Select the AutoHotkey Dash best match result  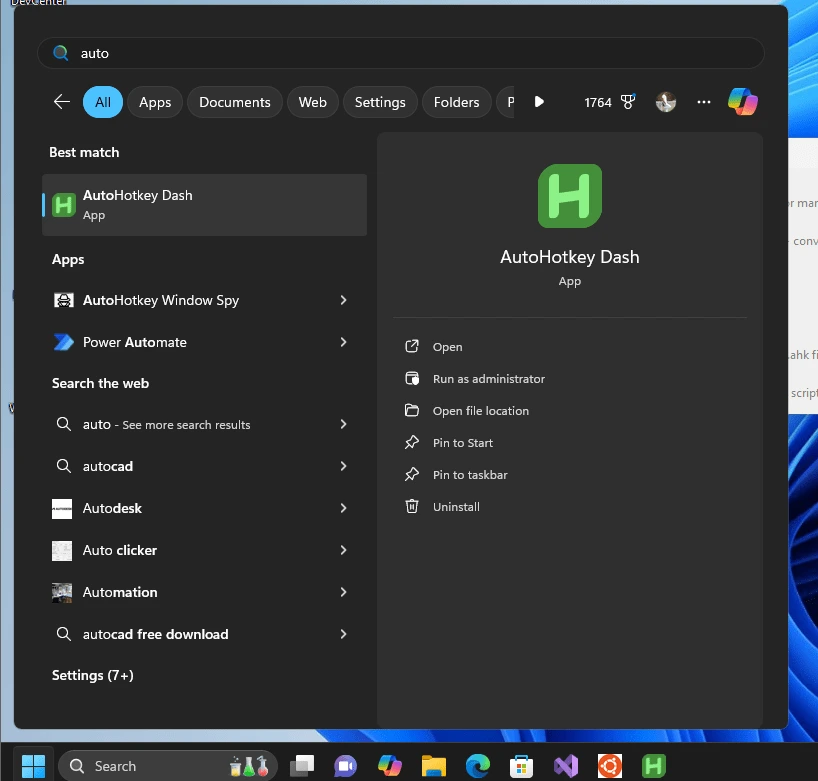[x=204, y=205]
